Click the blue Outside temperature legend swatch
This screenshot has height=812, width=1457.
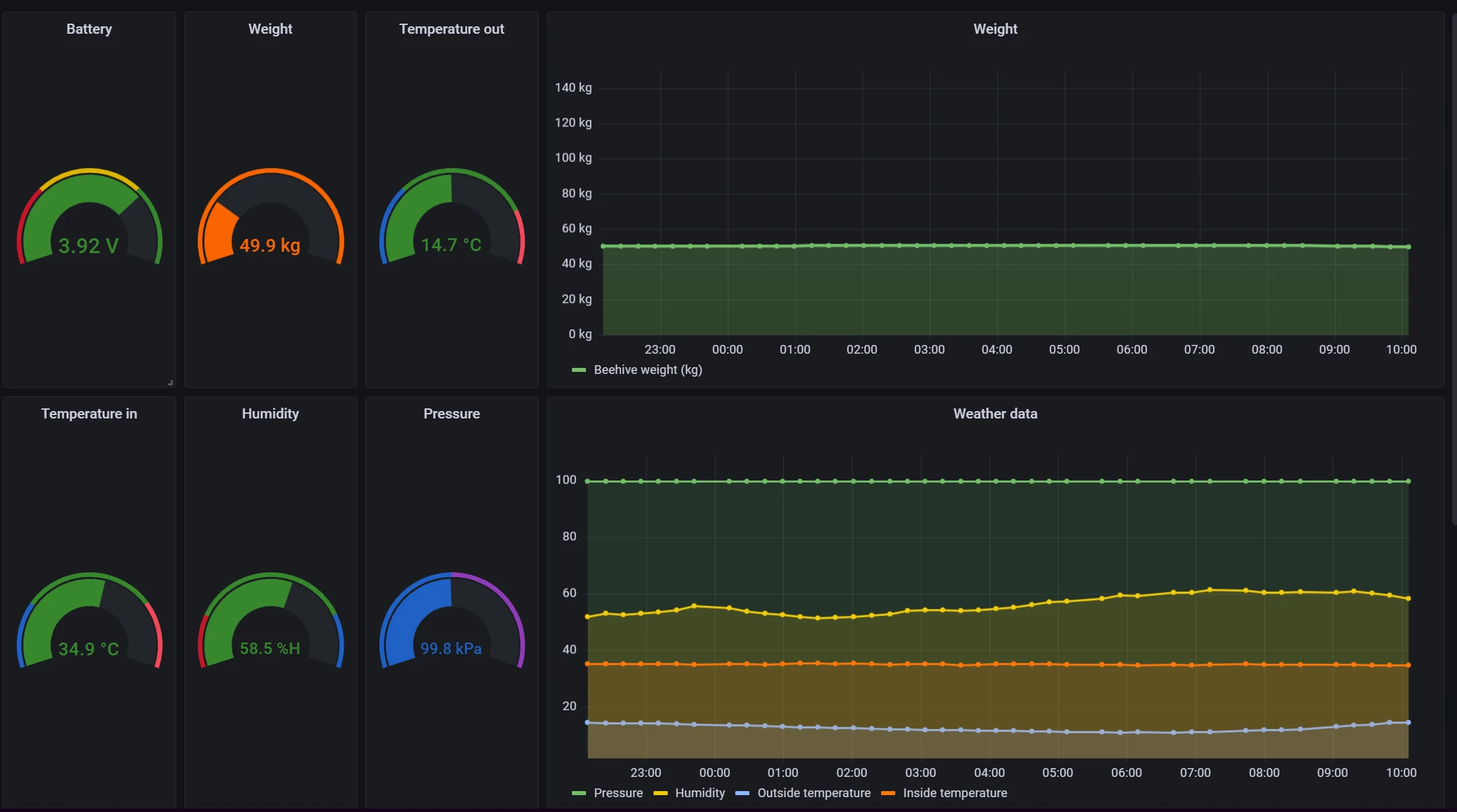pos(743,793)
